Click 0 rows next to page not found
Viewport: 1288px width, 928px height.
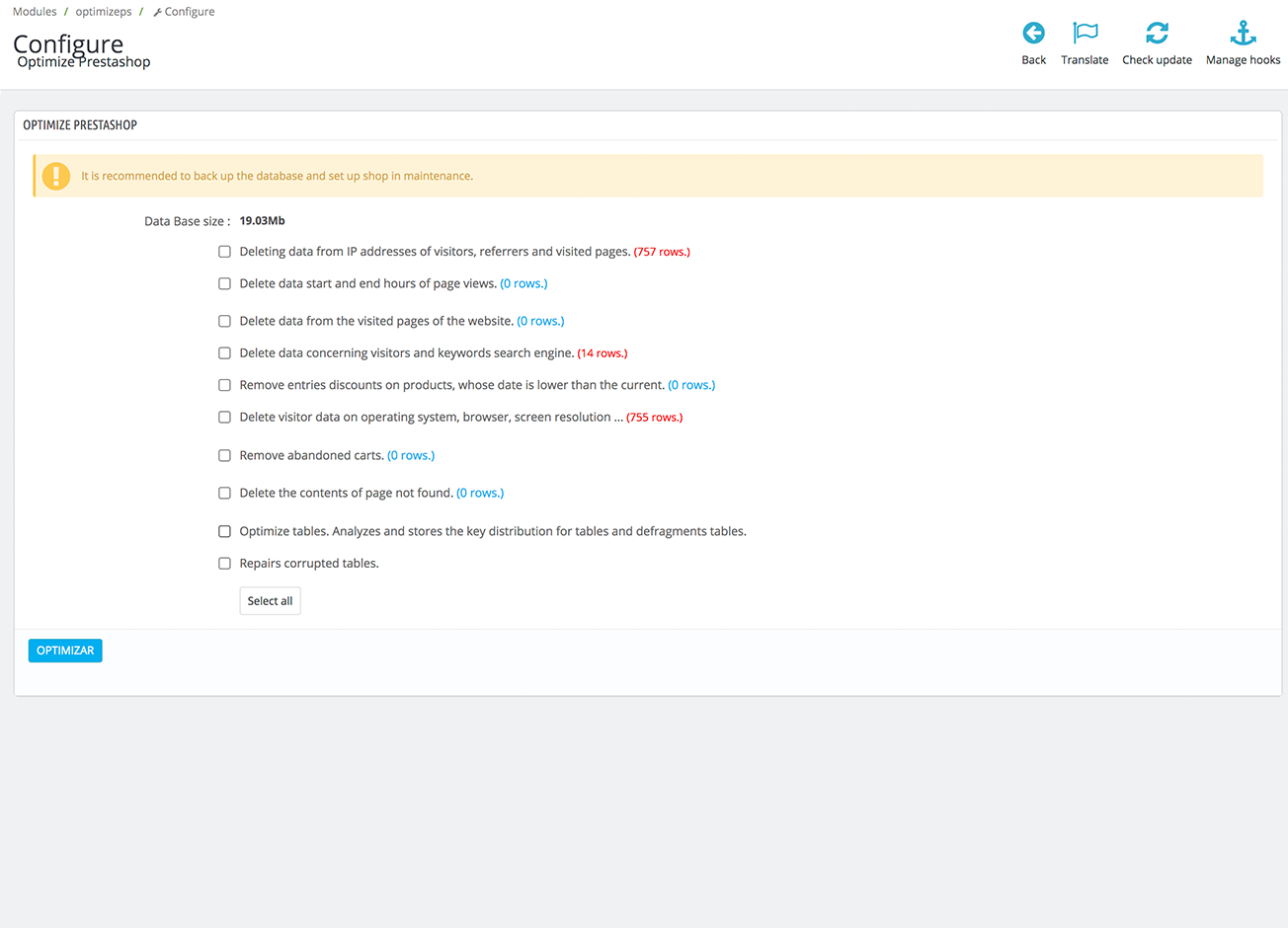point(480,493)
